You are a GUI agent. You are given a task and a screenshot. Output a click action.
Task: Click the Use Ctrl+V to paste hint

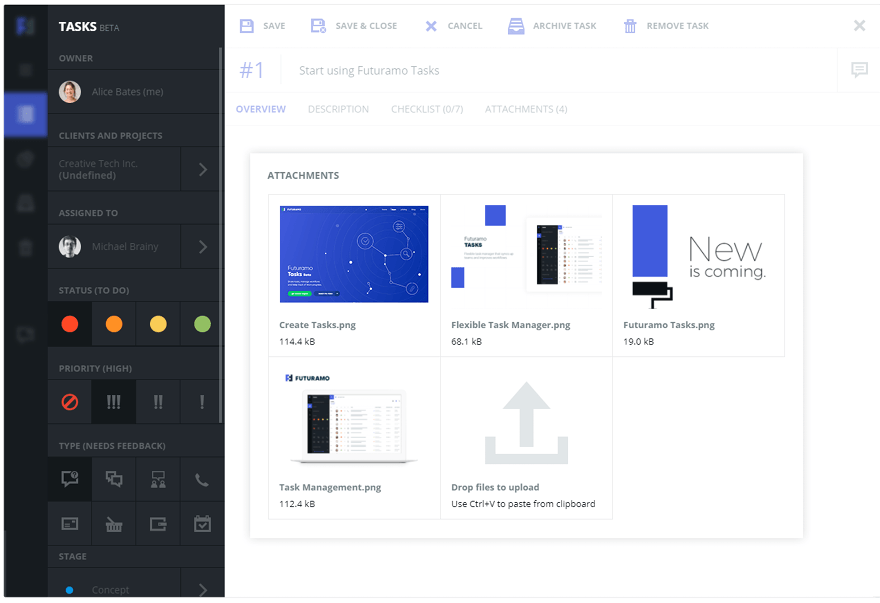point(523,504)
